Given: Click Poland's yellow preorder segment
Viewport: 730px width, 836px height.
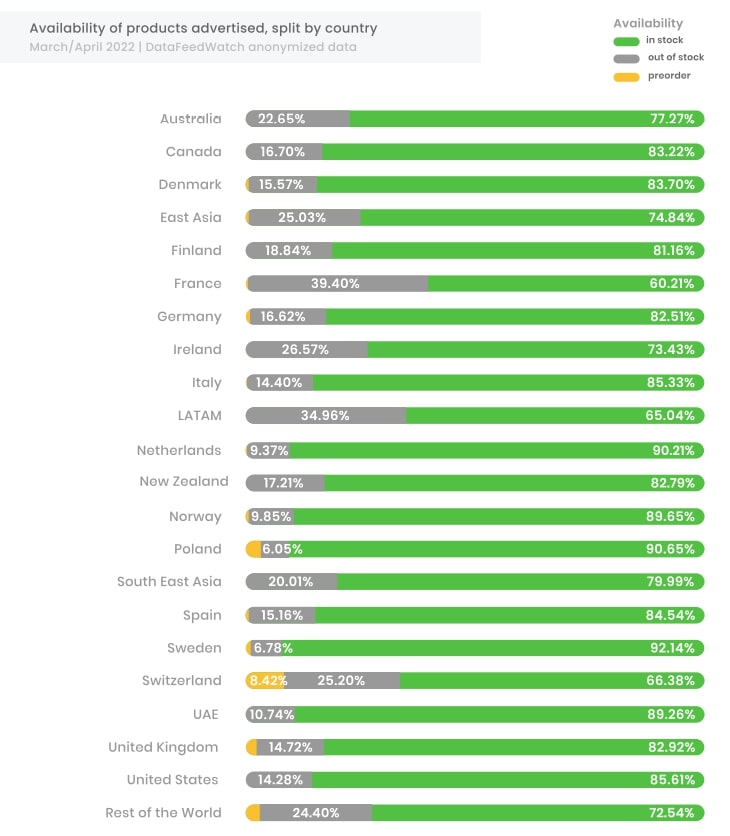Looking at the screenshot, I should click(x=254, y=549).
